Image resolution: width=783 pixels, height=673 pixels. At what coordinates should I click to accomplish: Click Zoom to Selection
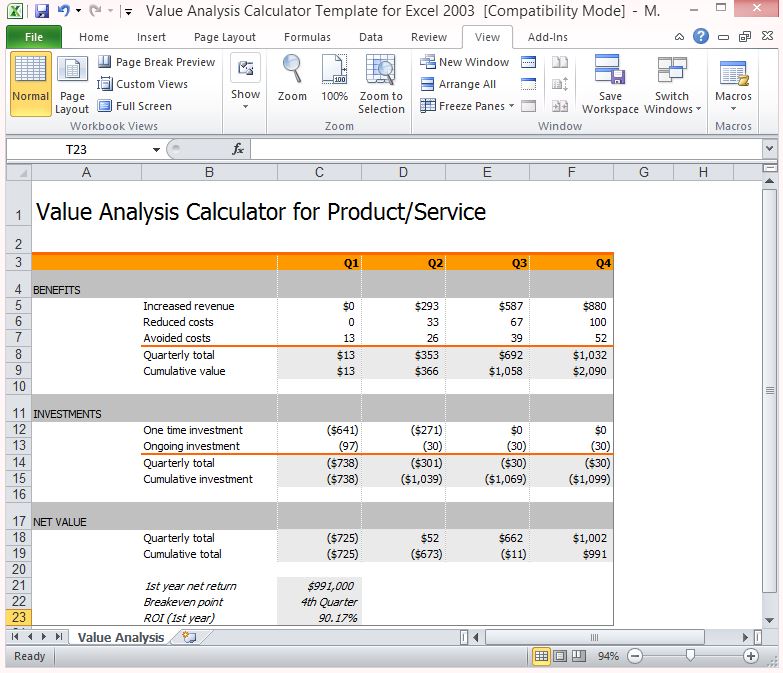pyautogui.click(x=381, y=83)
